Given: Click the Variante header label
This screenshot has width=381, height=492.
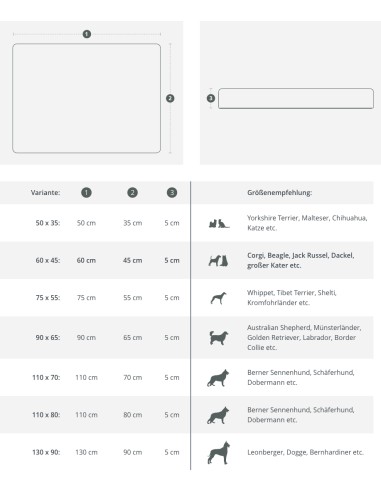Looking at the screenshot, I should 46,193.
